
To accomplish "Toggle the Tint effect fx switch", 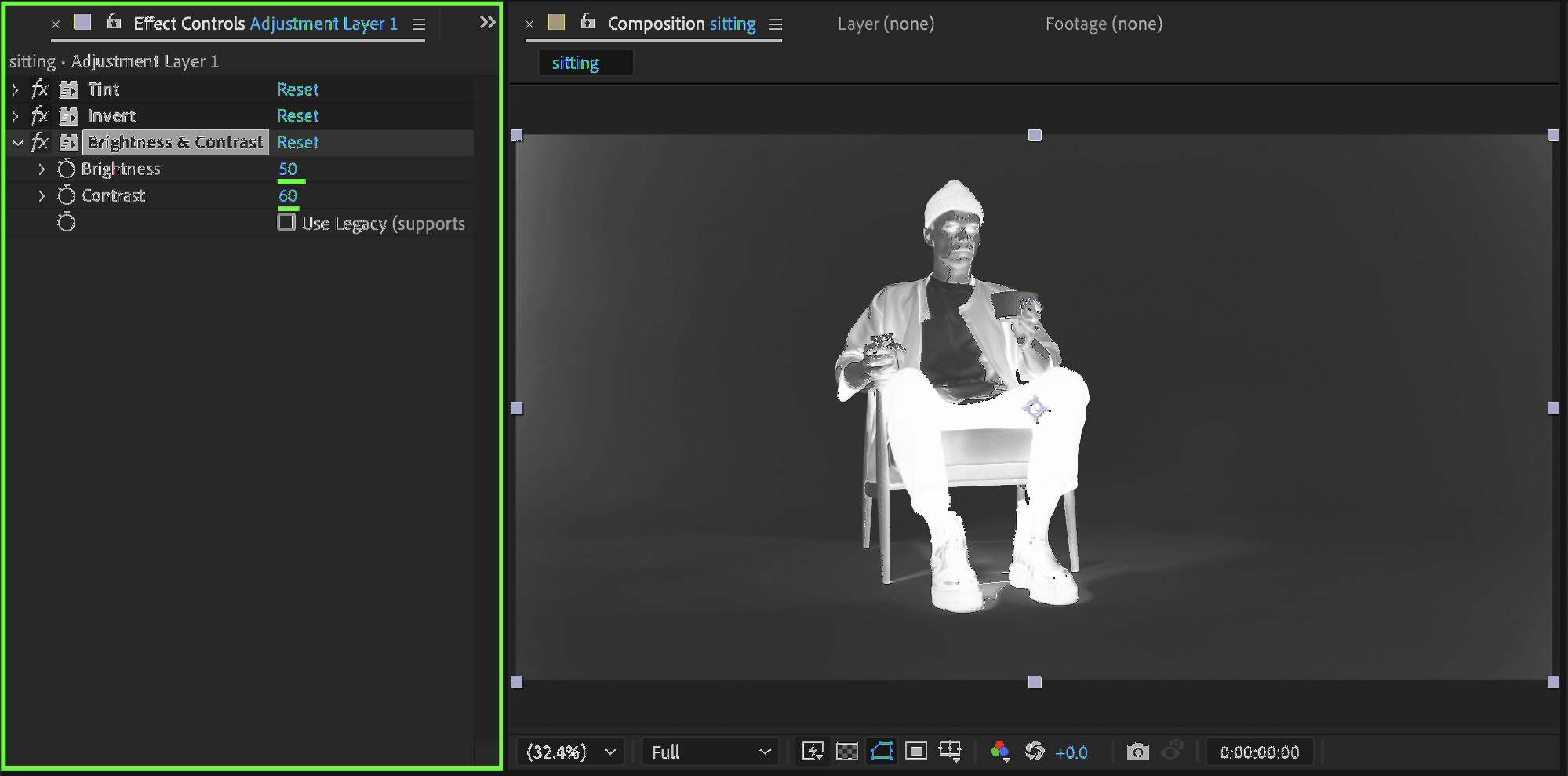I will pyautogui.click(x=40, y=89).
